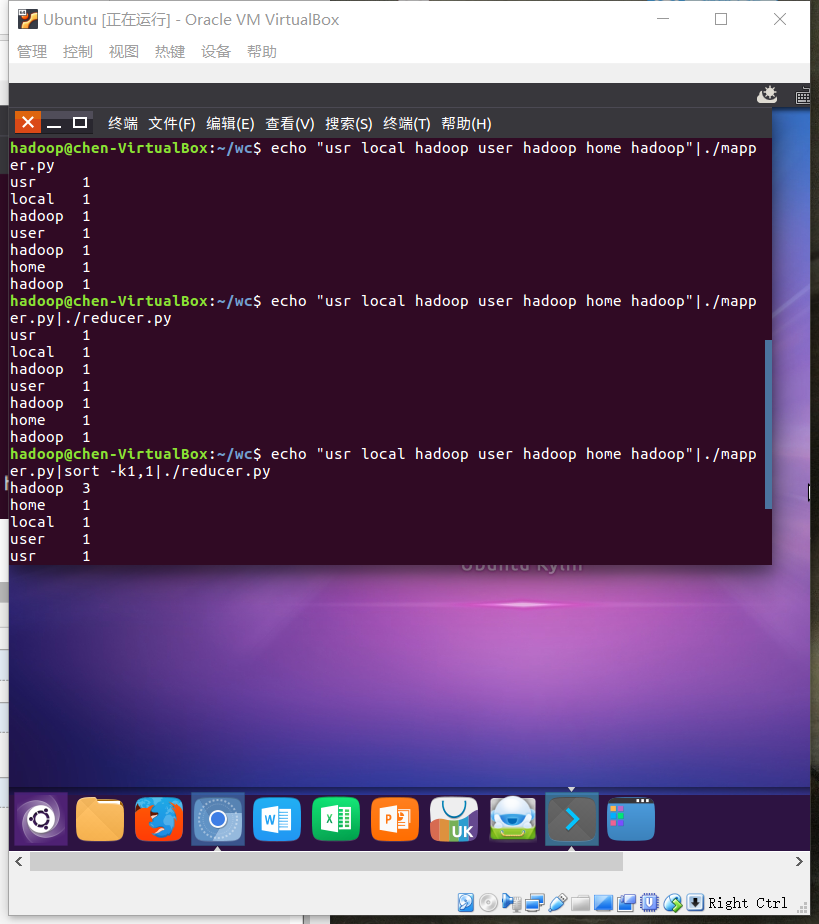Open the file manager folder in dock
Viewport: 819px width, 924px height.
(100, 819)
